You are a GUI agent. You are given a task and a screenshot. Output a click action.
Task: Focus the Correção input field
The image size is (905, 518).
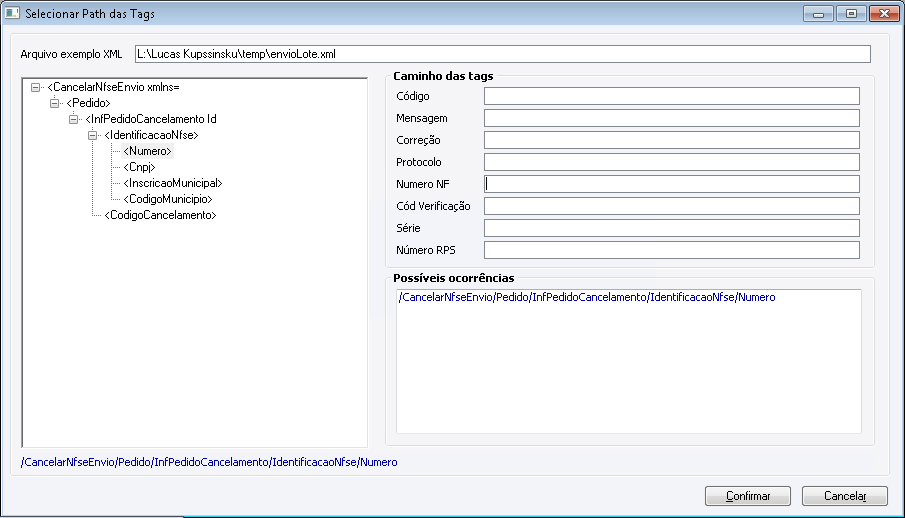pyautogui.click(x=672, y=140)
